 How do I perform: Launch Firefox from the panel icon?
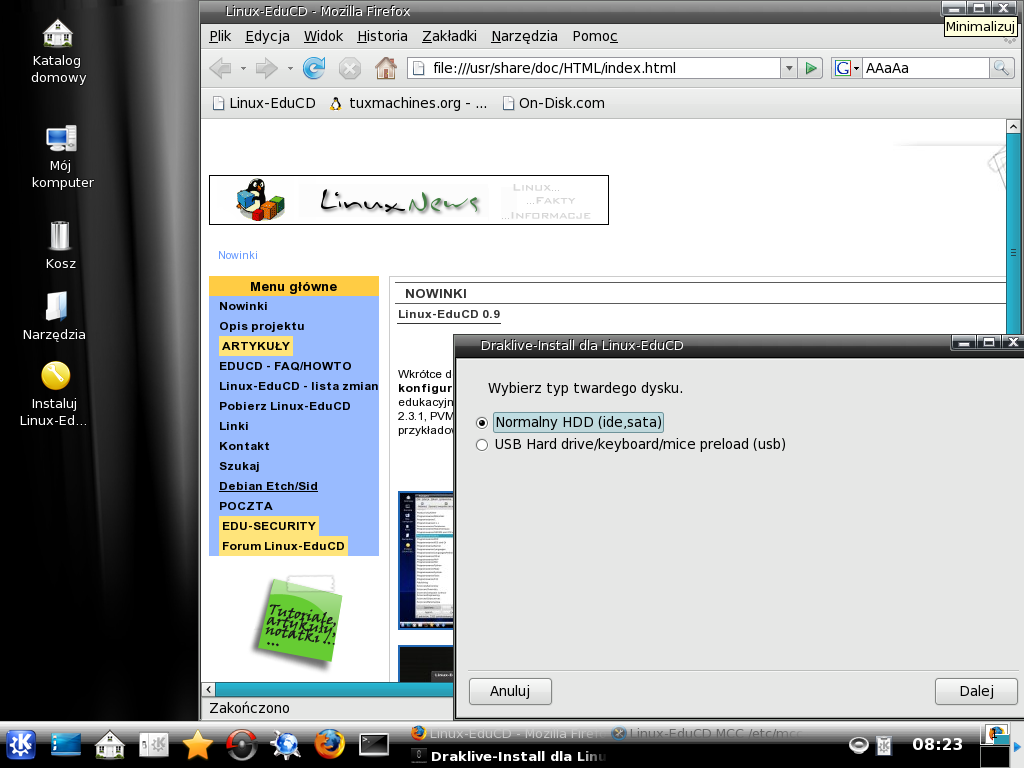point(330,744)
